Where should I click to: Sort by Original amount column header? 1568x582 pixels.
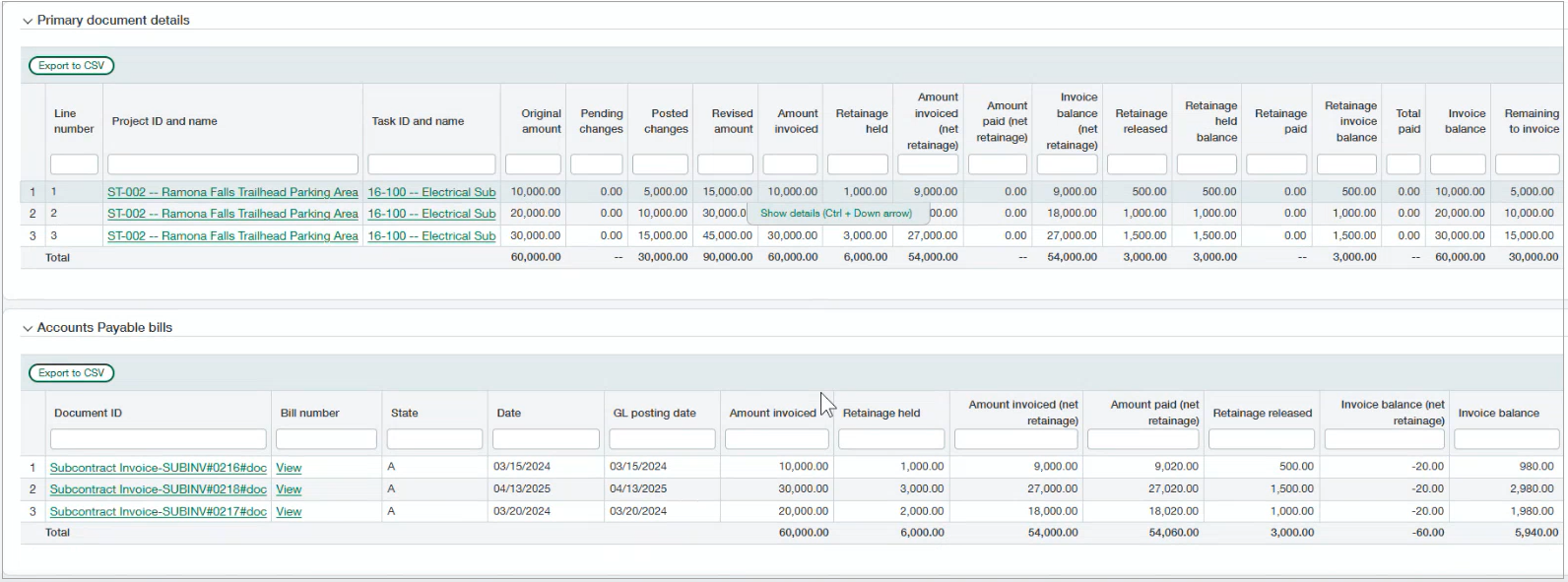point(541,121)
